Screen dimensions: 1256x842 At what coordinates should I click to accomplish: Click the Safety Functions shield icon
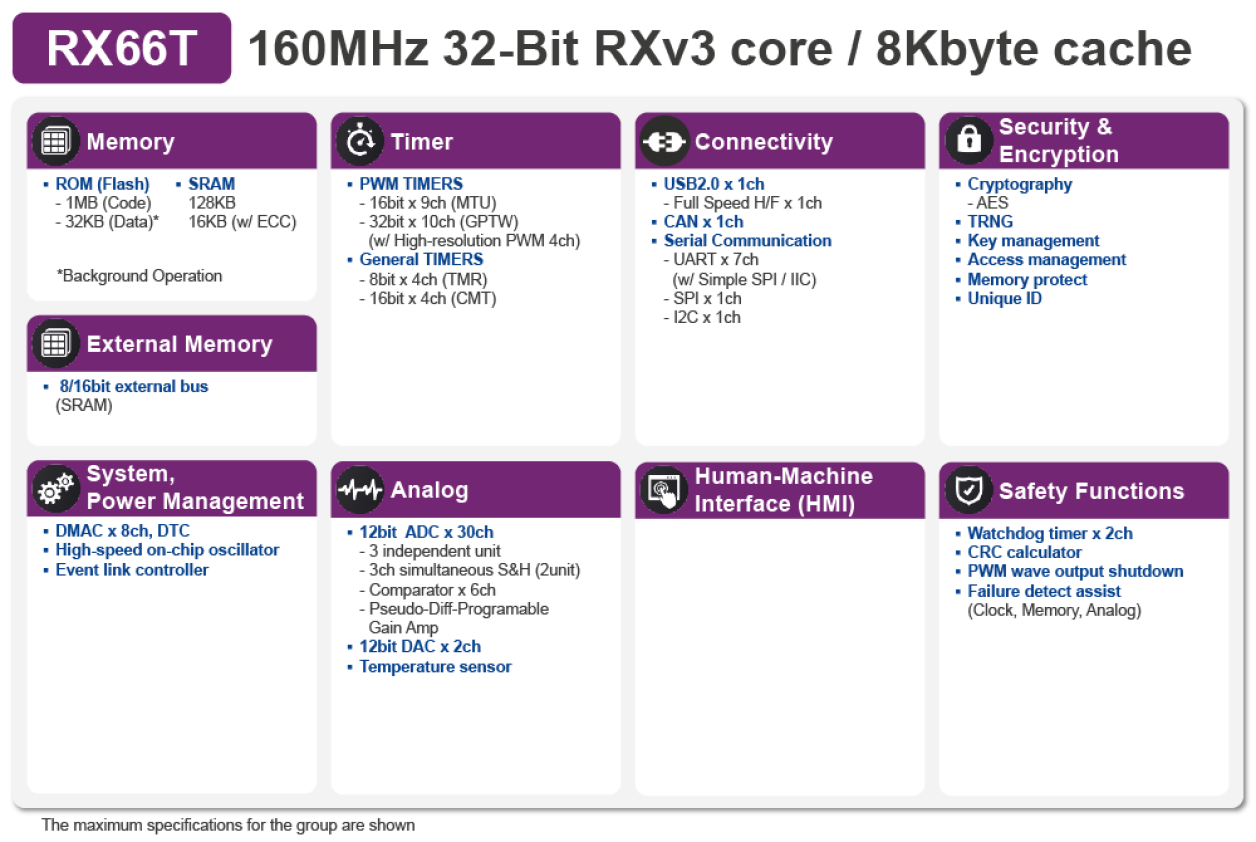pos(967,490)
